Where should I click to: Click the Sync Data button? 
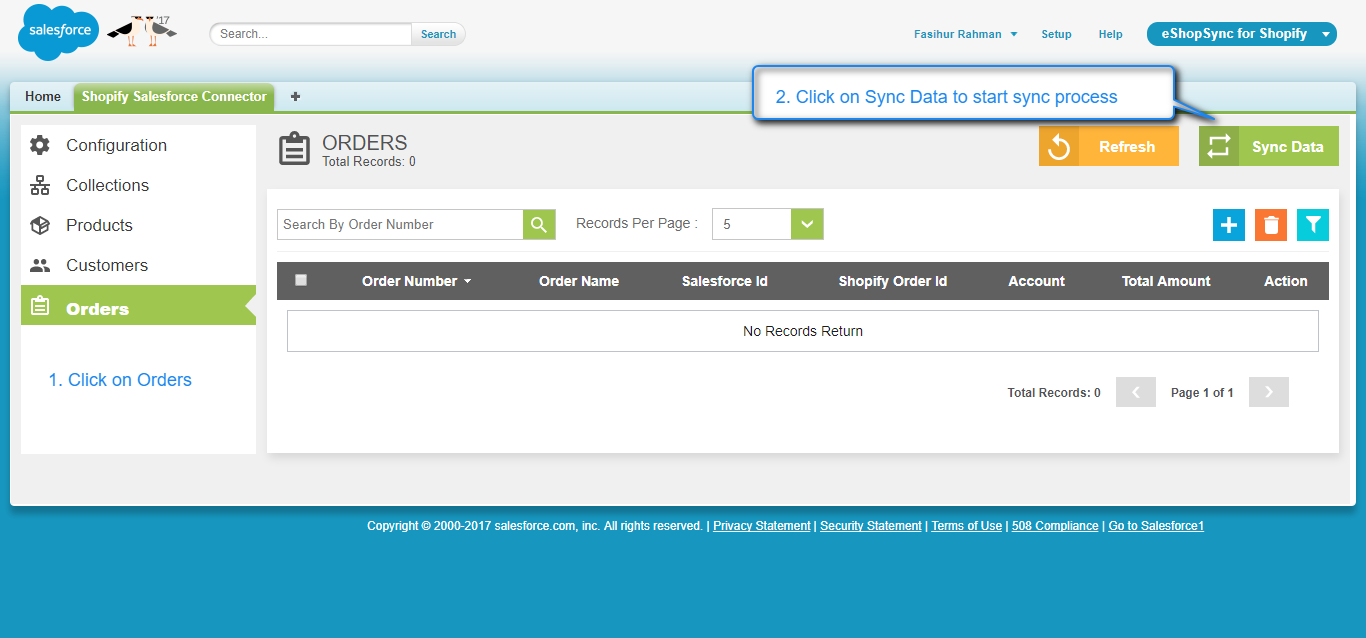(x=1269, y=146)
